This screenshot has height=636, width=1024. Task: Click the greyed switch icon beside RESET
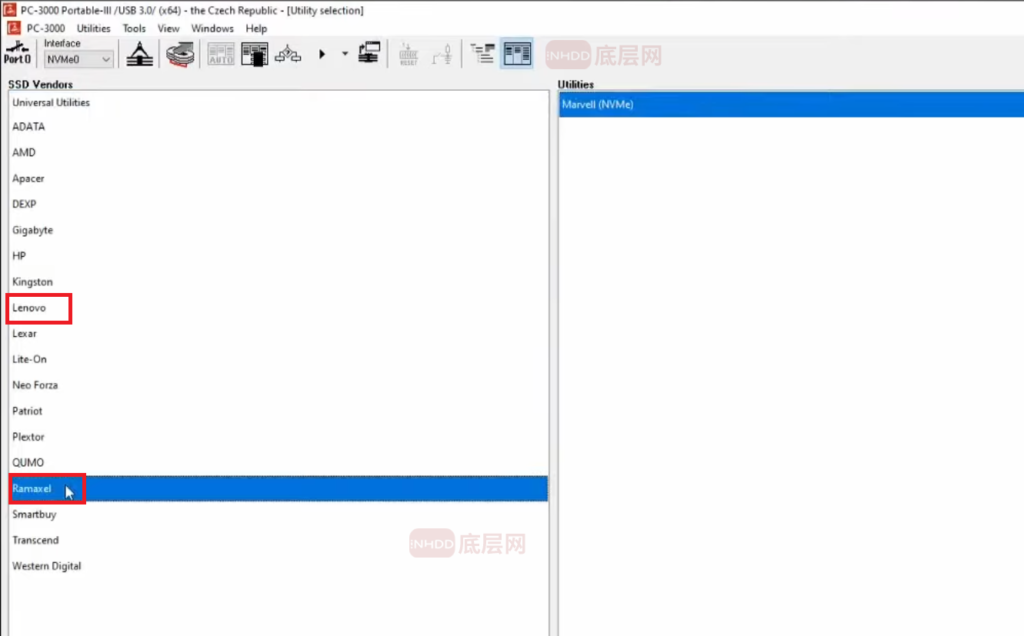click(442, 54)
